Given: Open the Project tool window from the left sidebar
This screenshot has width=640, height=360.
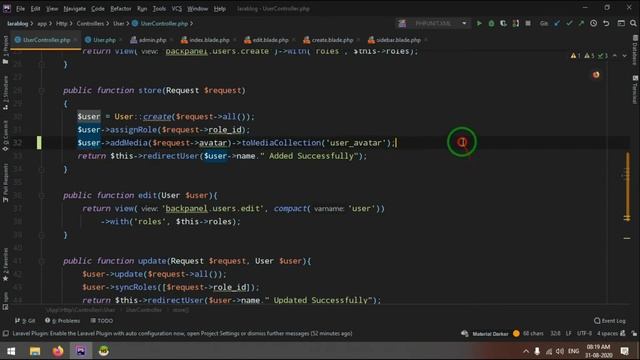Looking at the screenshot, I should coord(5,49).
